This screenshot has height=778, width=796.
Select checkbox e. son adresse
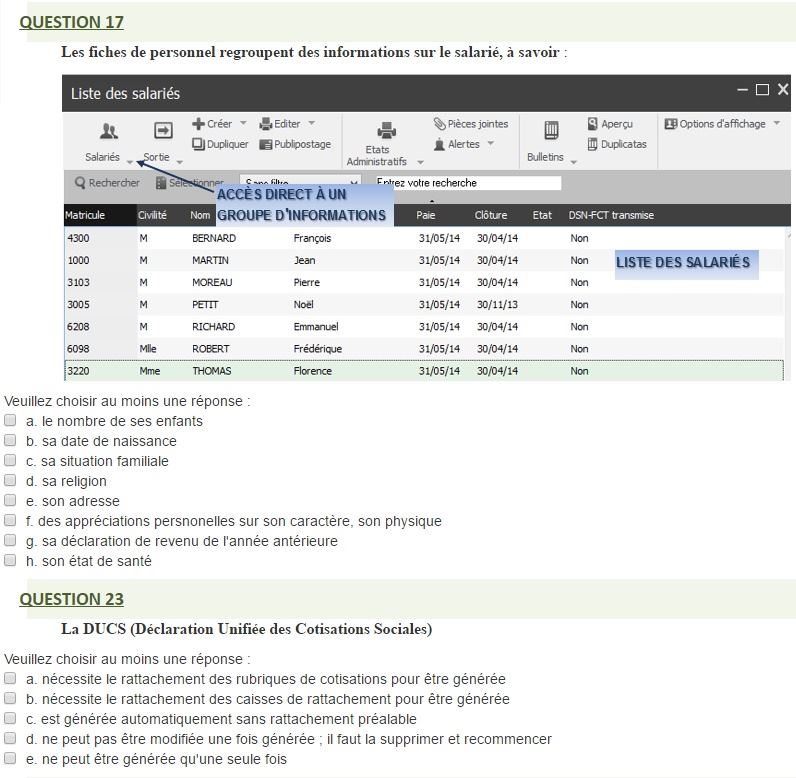[x=10, y=500]
